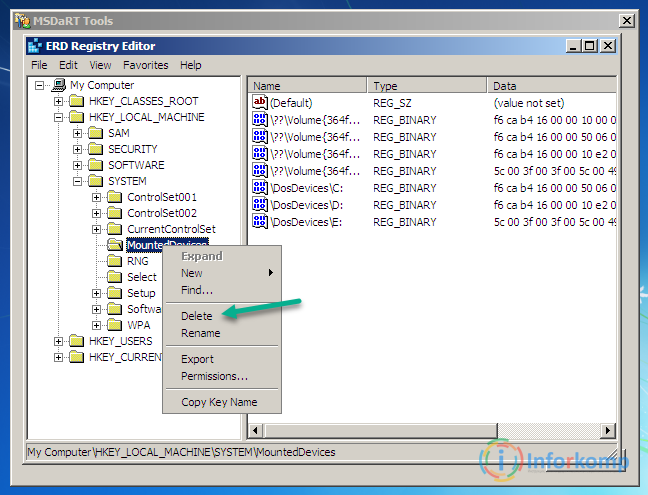Click the SECURITY folder icon
Image resolution: width=648 pixels, height=495 pixels.
tap(95, 149)
